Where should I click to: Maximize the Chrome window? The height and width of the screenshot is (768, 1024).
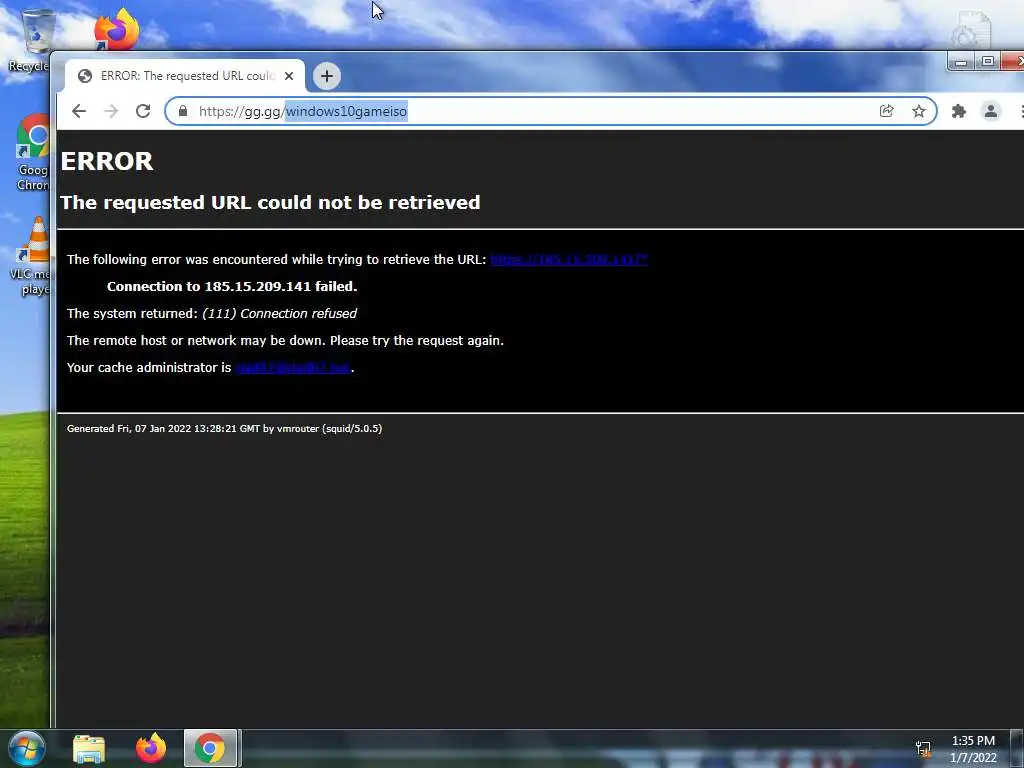[x=987, y=61]
